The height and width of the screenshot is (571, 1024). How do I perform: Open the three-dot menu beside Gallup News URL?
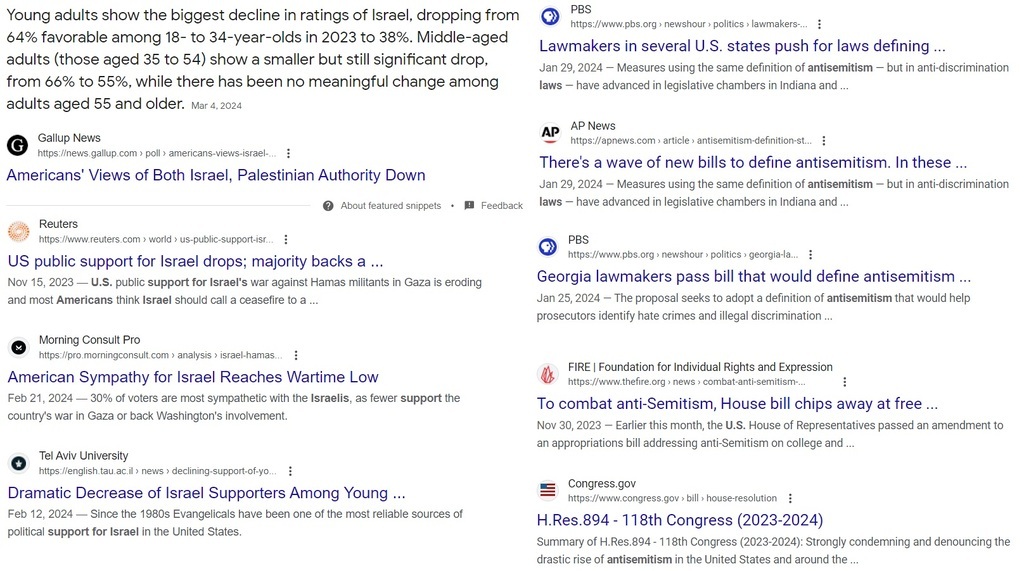pos(288,154)
